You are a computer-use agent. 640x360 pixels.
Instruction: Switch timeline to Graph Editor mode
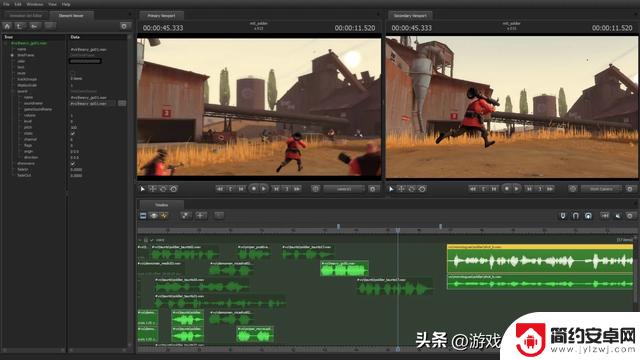[x=164, y=216]
